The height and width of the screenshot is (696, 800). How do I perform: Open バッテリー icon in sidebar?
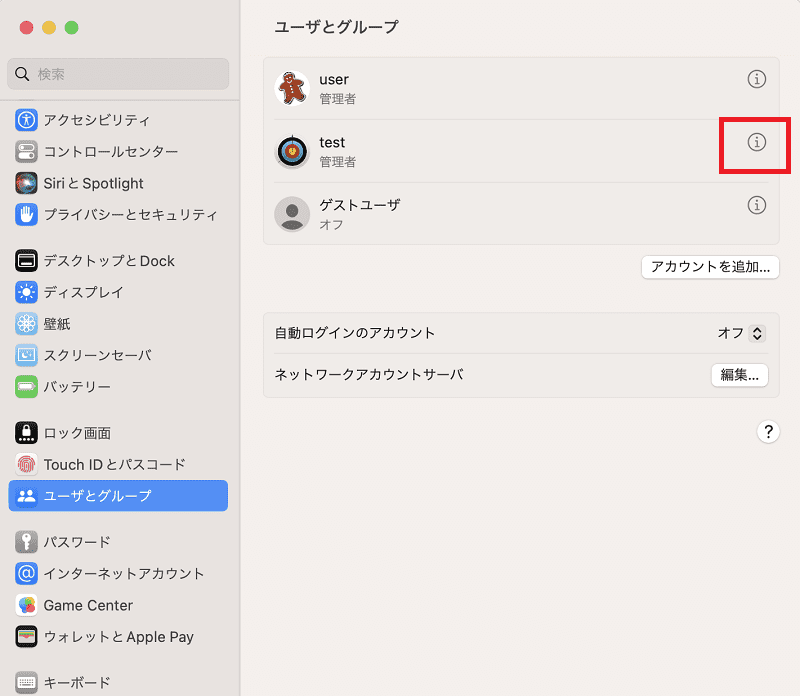(26, 386)
